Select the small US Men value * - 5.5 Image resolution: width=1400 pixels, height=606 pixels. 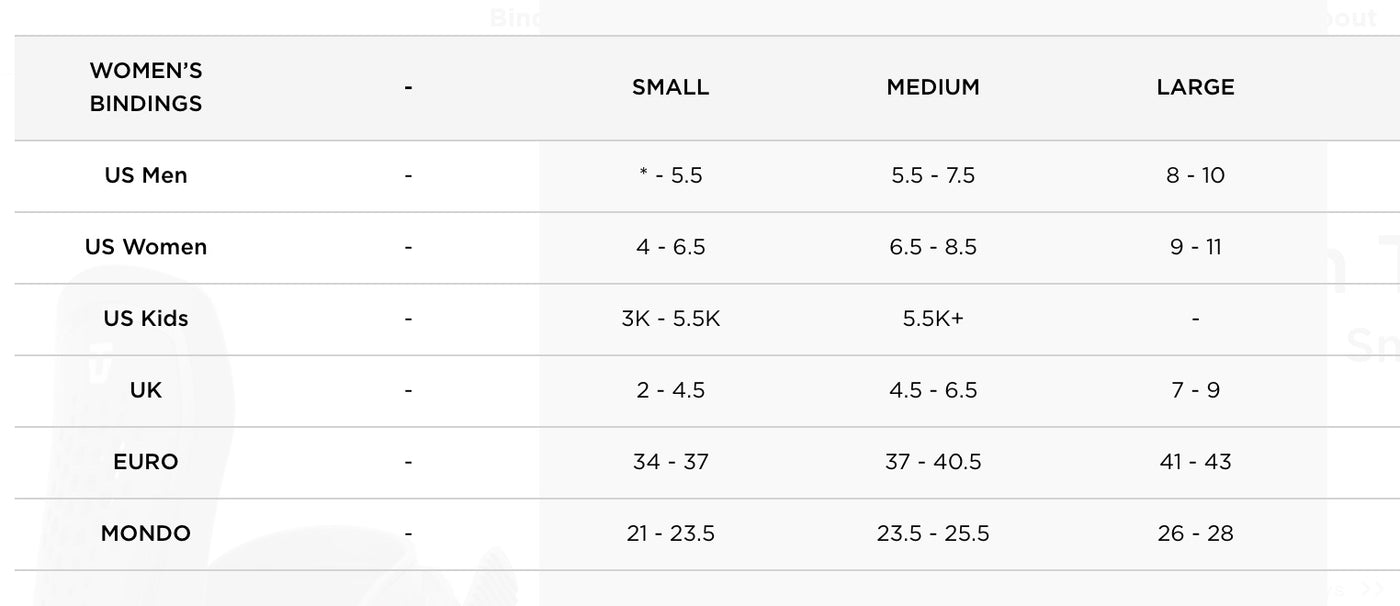(670, 176)
